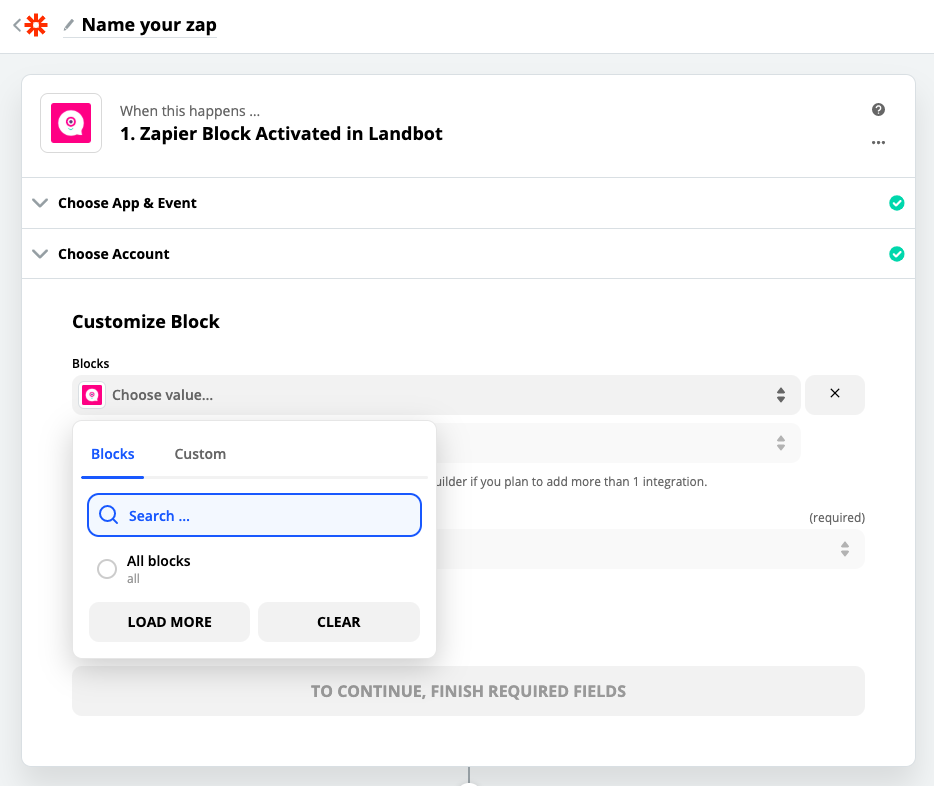Open the required field dropdown arrows

(845, 549)
